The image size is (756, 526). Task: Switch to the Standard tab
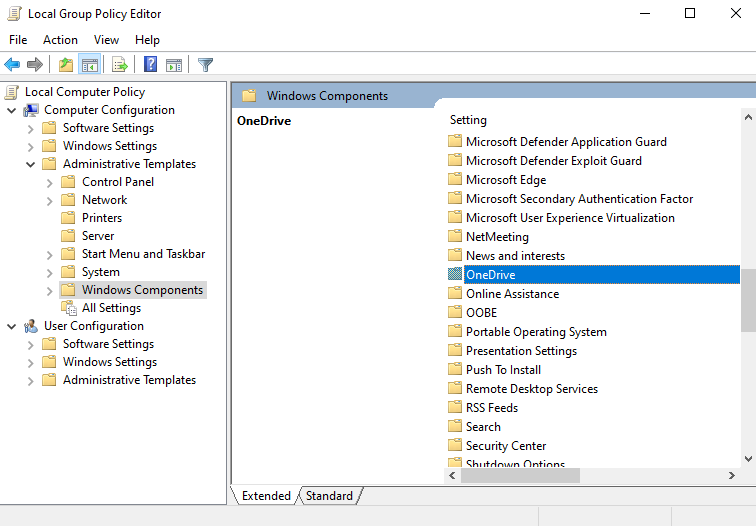coord(330,496)
